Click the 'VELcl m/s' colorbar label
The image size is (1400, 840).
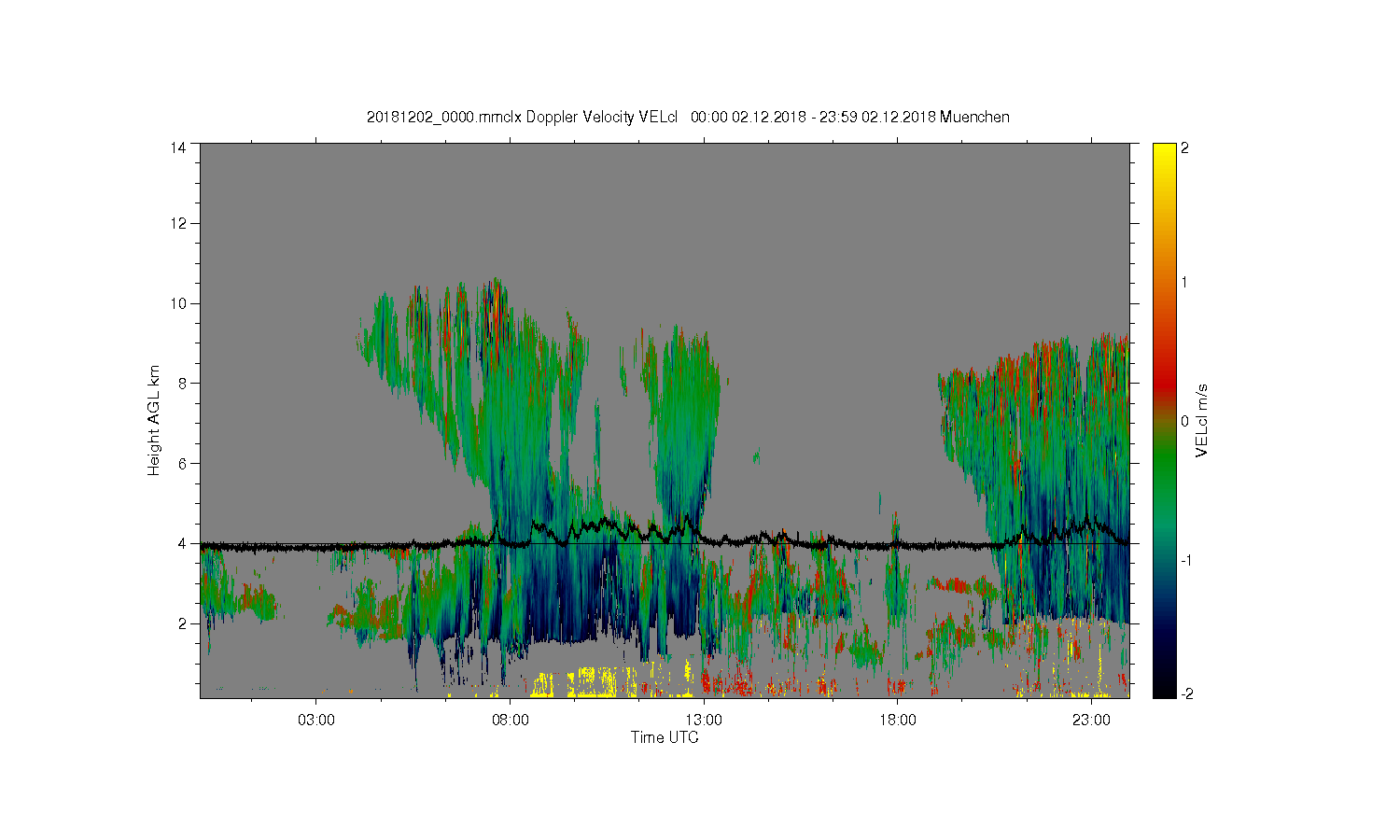(1202, 420)
